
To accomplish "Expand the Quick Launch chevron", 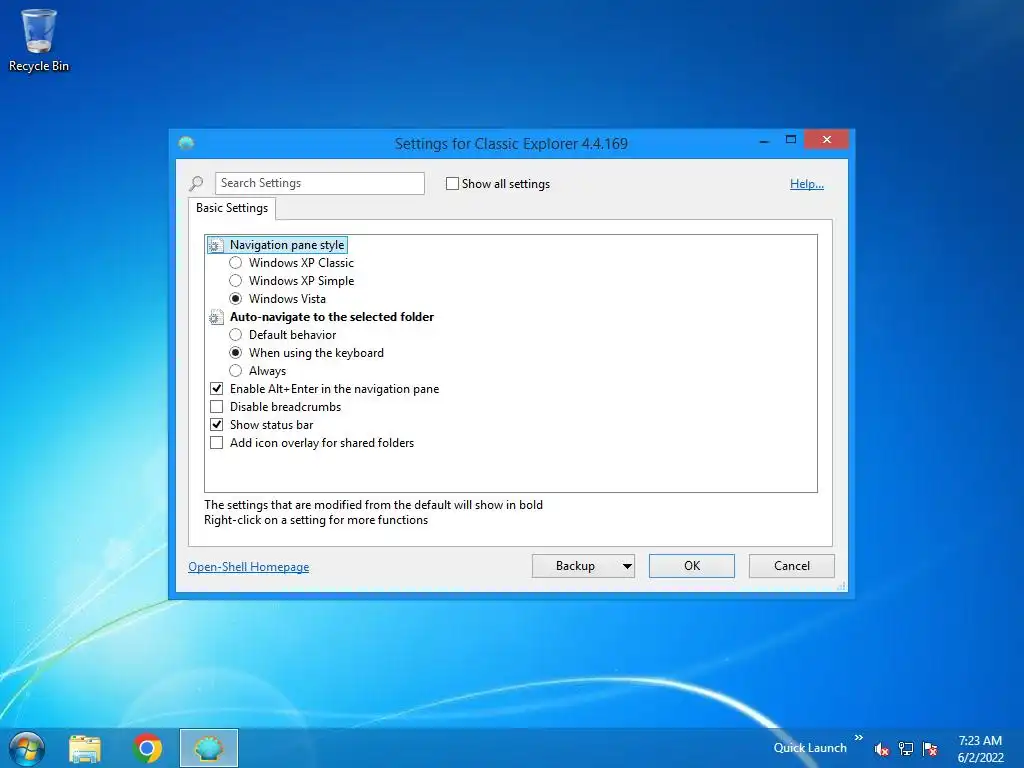I will click(859, 737).
